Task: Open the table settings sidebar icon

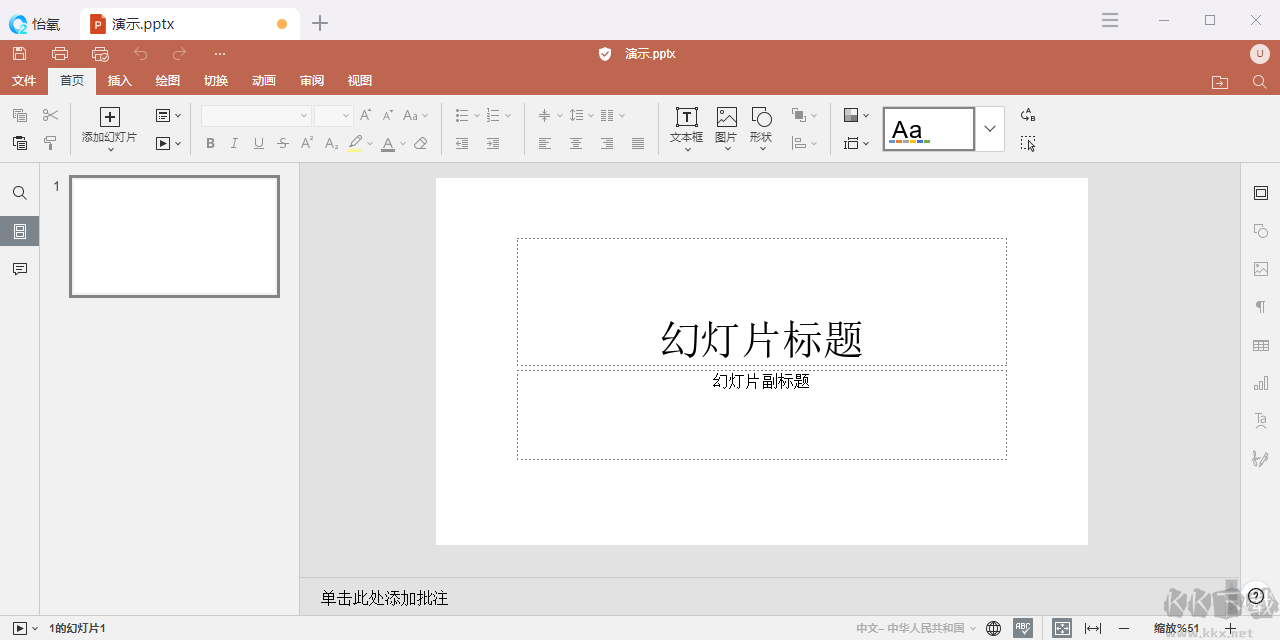Action: 1261,345
